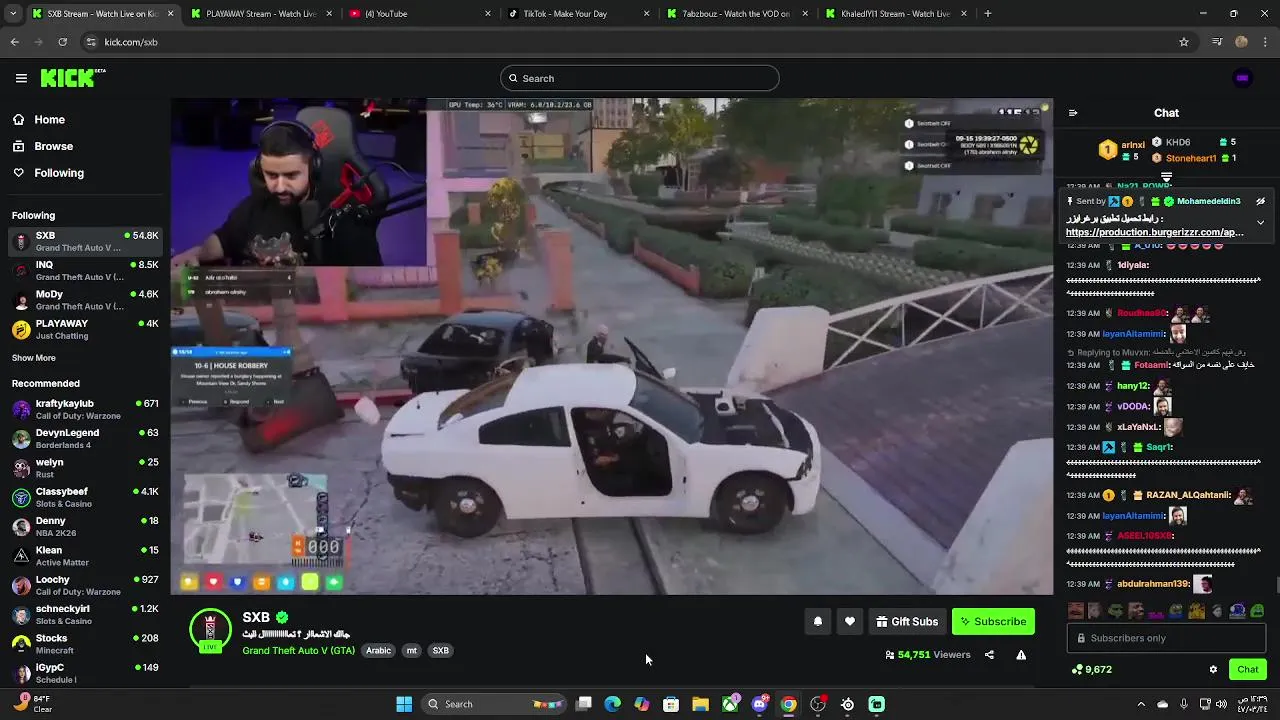This screenshot has width=1280, height=720.
Task: Click the Arabic tag
Action: [x=378, y=650]
